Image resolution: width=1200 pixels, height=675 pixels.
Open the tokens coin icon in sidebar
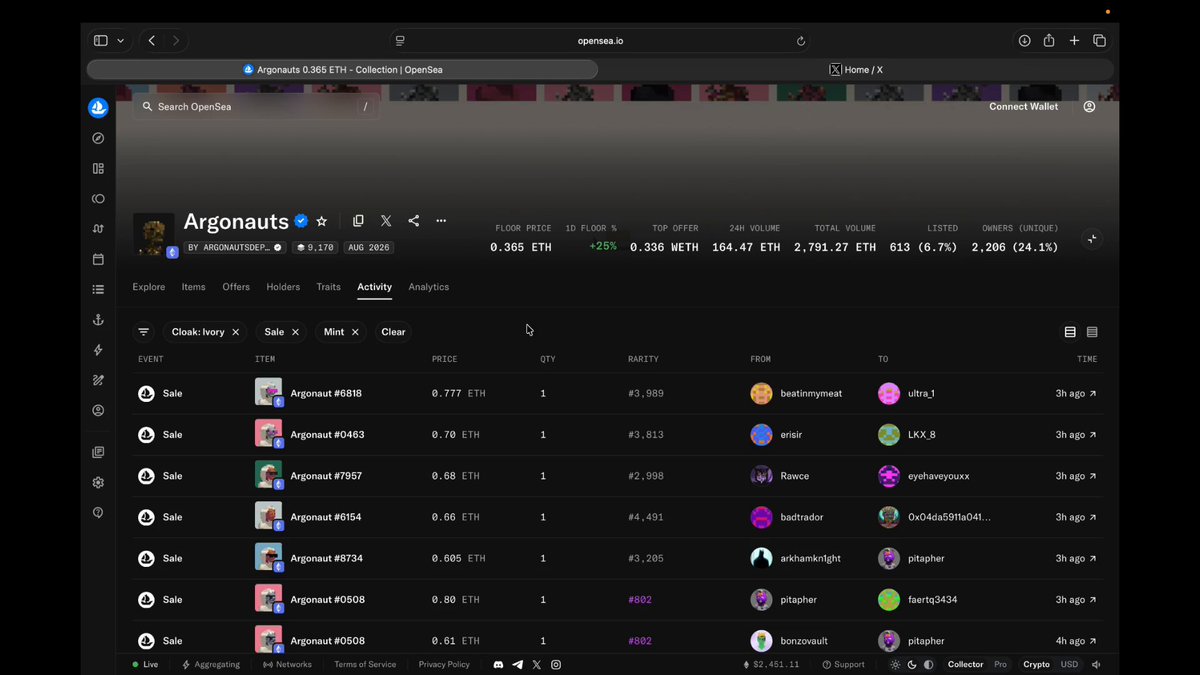click(98, 199)
